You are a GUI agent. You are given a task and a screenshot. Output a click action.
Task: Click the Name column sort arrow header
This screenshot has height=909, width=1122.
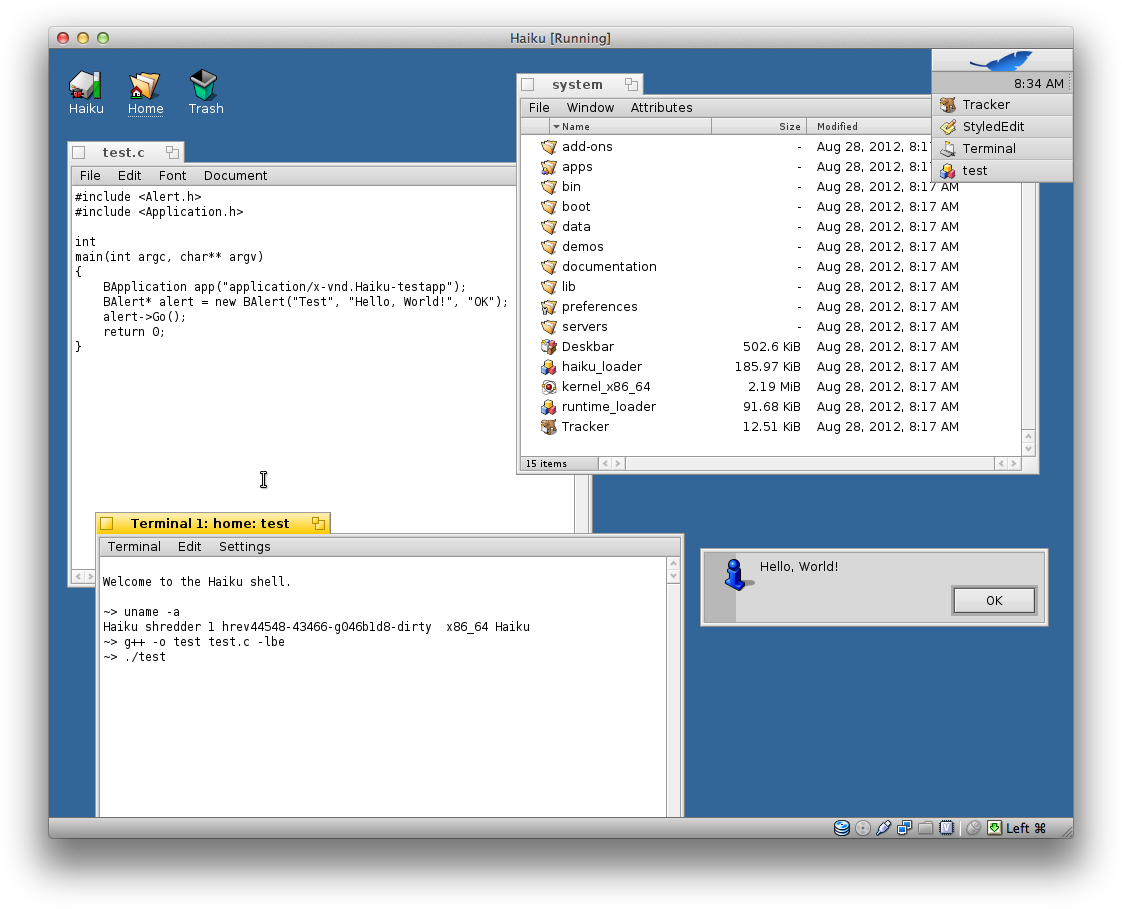(x=556, y=127)
